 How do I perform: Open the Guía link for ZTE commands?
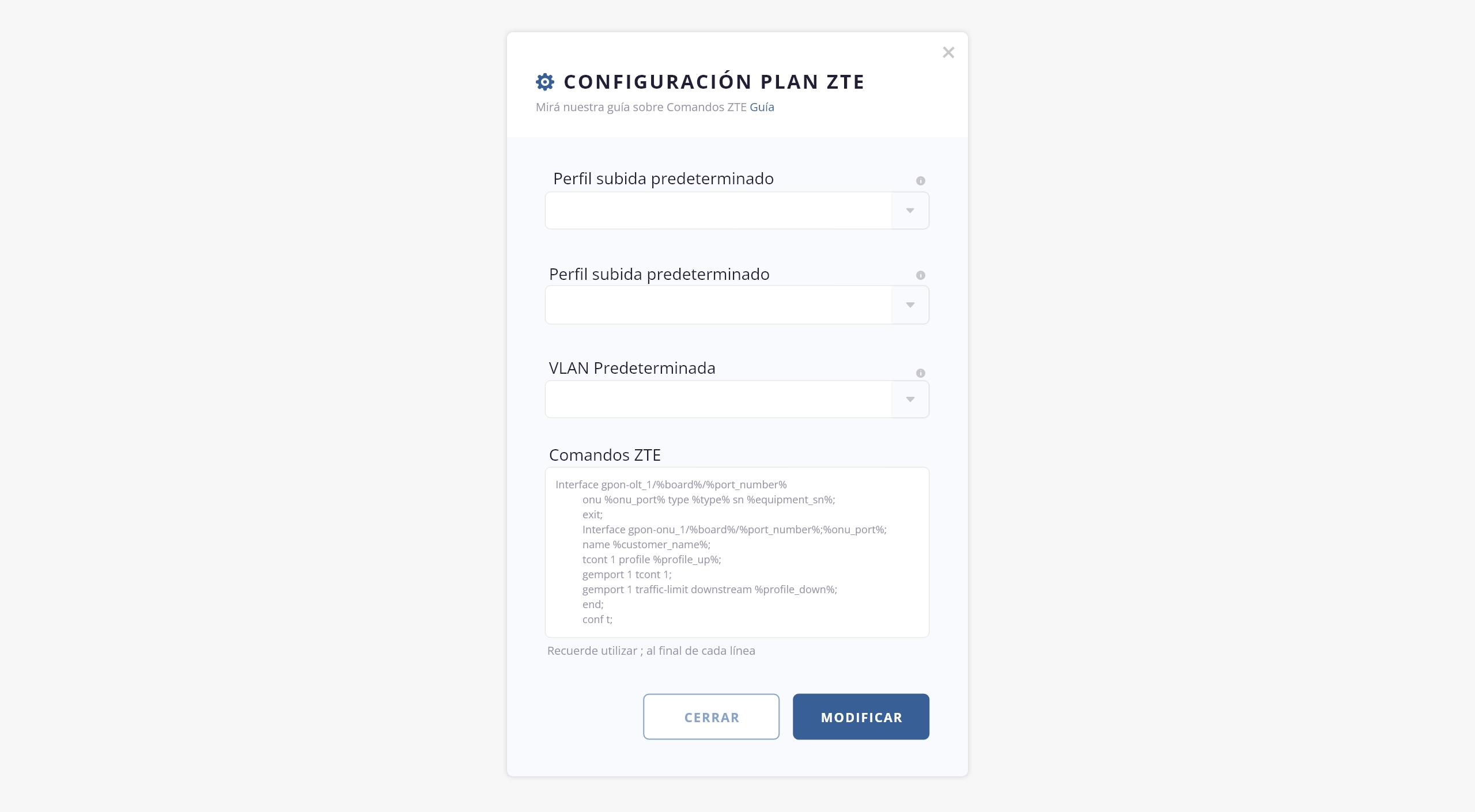(762, 107)
